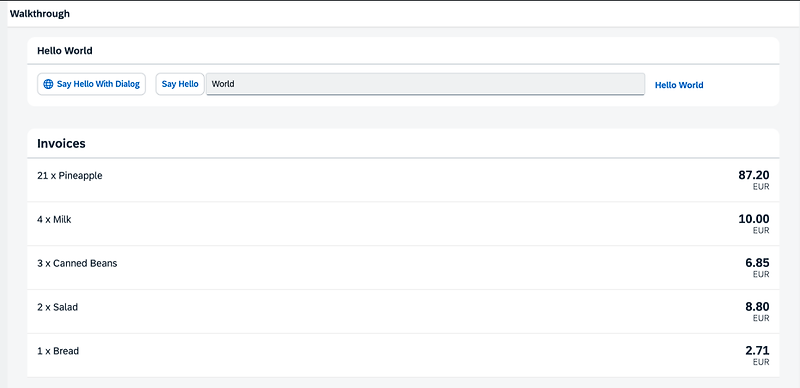Select the 1 x Bread invoice
The height and width of the screenshot is (388, 800).
point(403,356)
